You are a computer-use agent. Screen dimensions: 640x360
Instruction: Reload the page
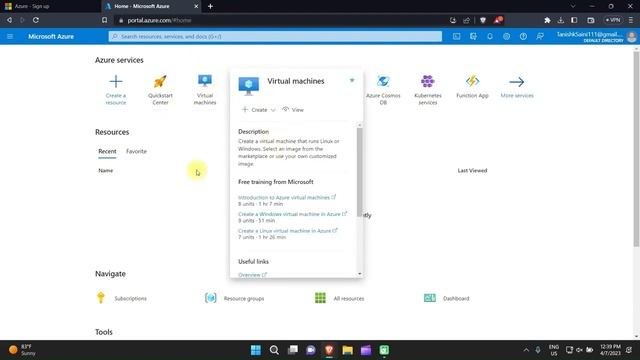(x=36, y=20)
